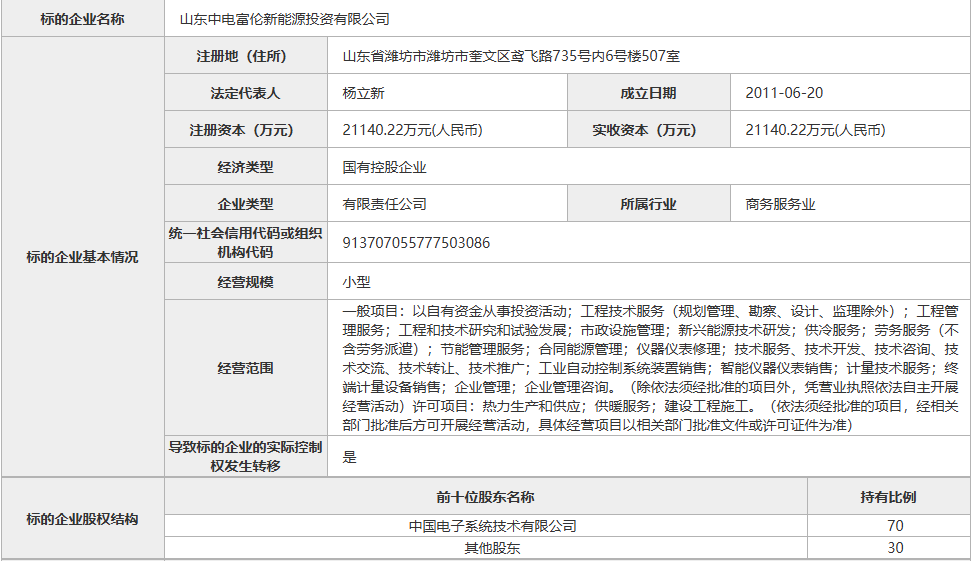Screen dimensions: 973x561
Task: Click the 商务服务业 industry value
Action: pos(780,204)
